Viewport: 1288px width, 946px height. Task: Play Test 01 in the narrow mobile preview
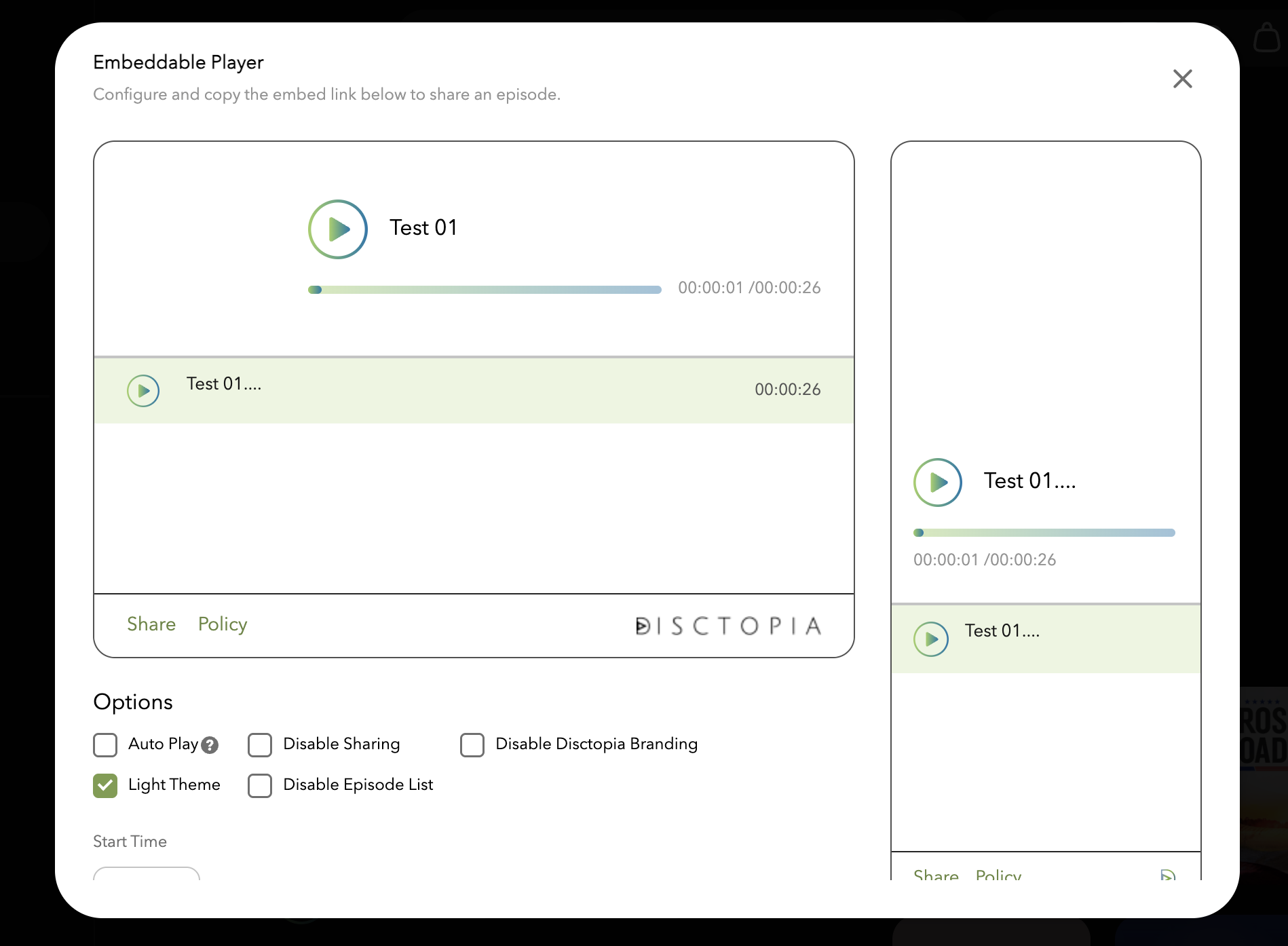[x=938, y=483]
